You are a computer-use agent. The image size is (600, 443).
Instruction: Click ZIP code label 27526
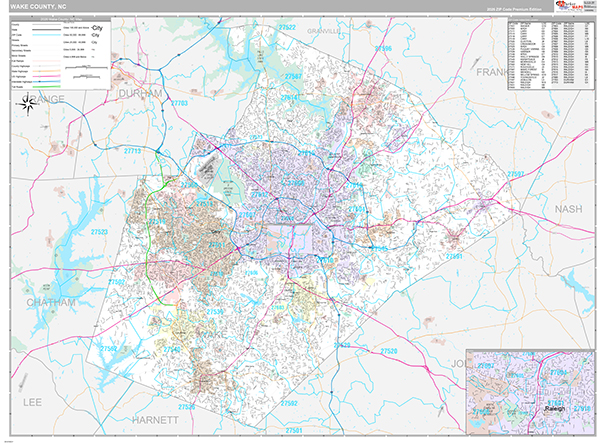[187, 407]
